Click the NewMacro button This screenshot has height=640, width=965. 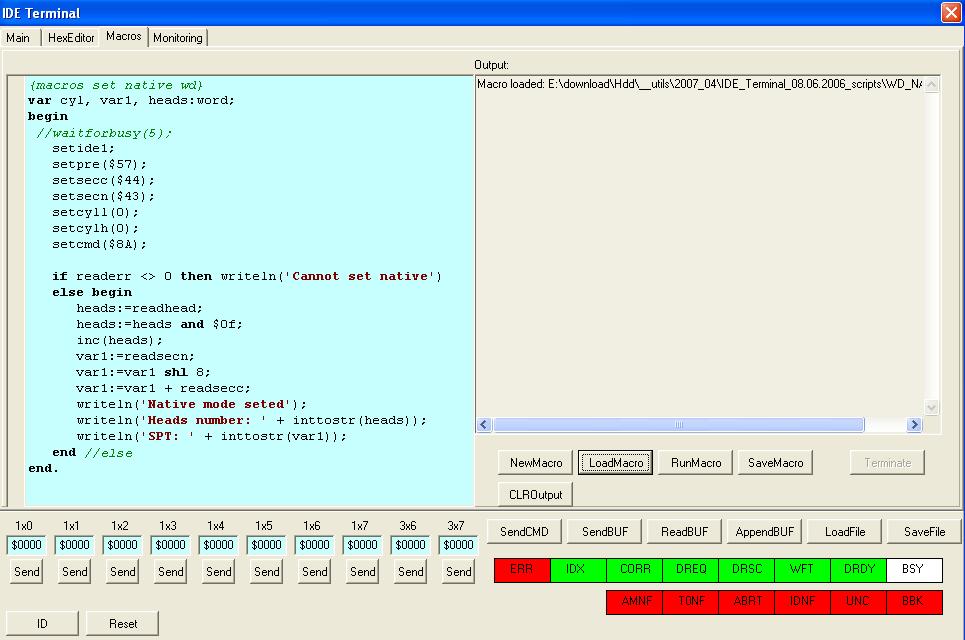[535, 463]
